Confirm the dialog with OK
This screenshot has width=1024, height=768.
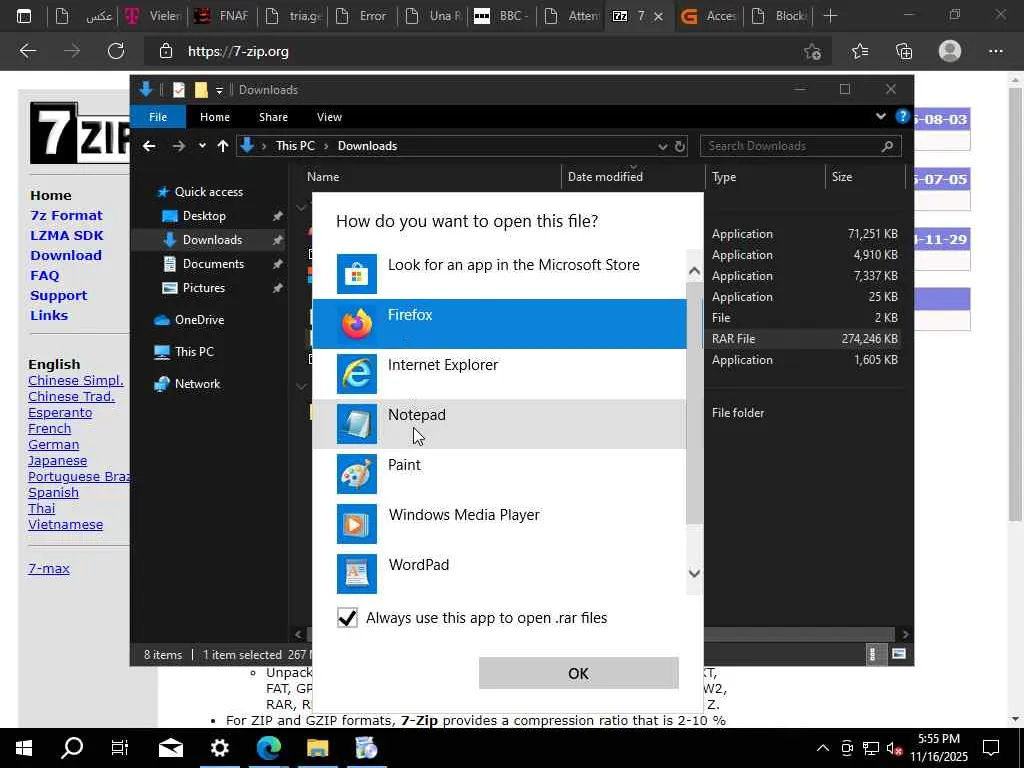pyautogui.click(x=579, y=673)
